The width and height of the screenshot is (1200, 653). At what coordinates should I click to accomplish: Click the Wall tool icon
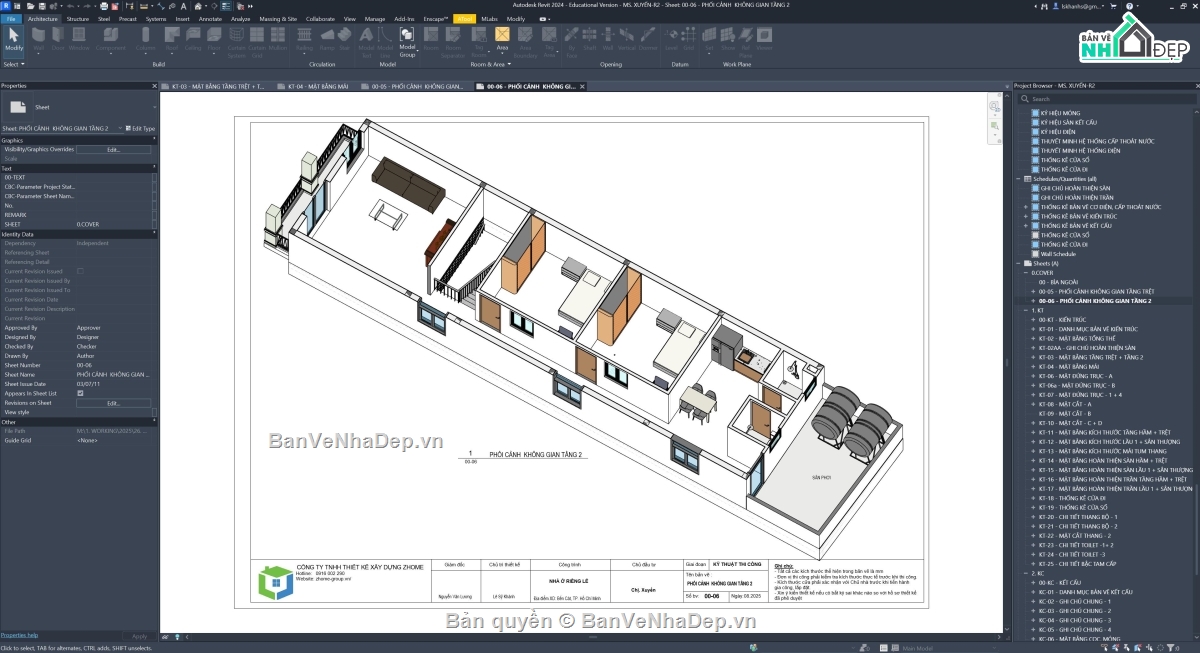(39, 40)
